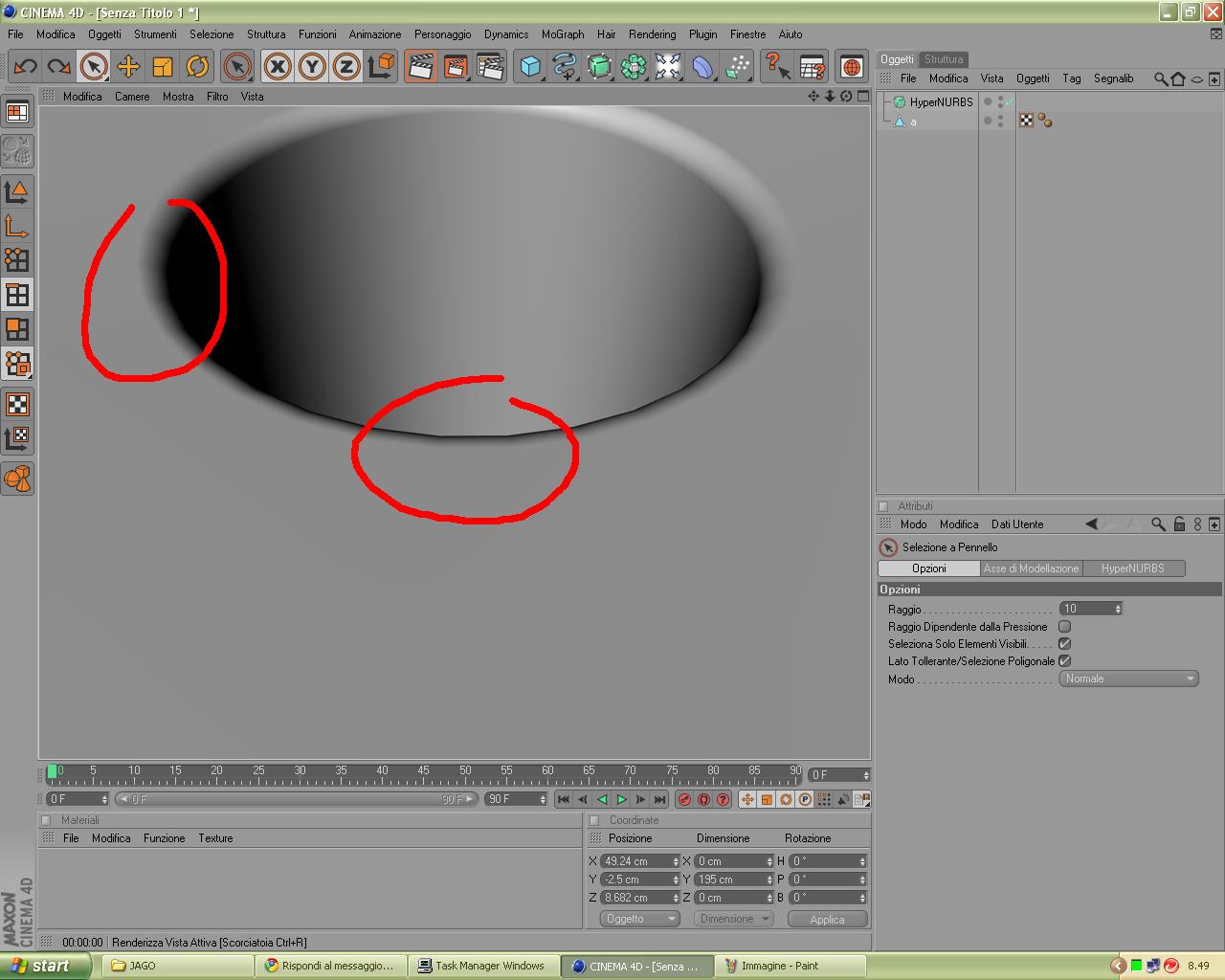Click the frame range slider bar
The height and width of the screenshot is (980, 1225).
click(297, 799)
